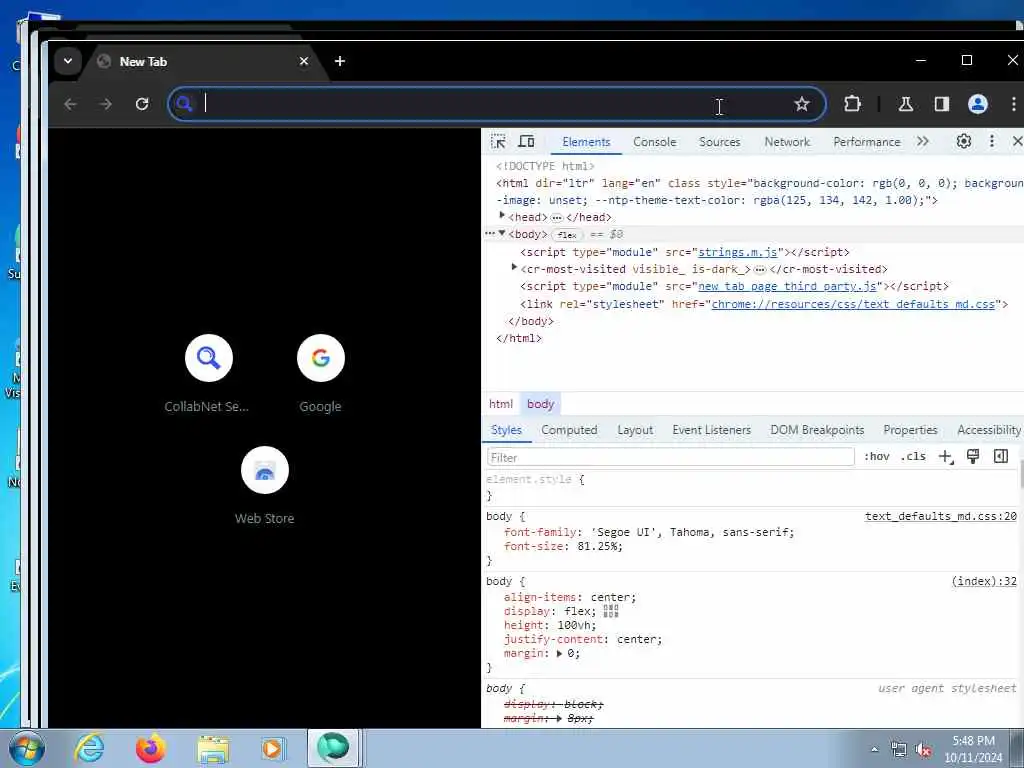1024x768 pixels.
Task: Open DevTools customize three-dot menu
Action: tap(991, 142)
